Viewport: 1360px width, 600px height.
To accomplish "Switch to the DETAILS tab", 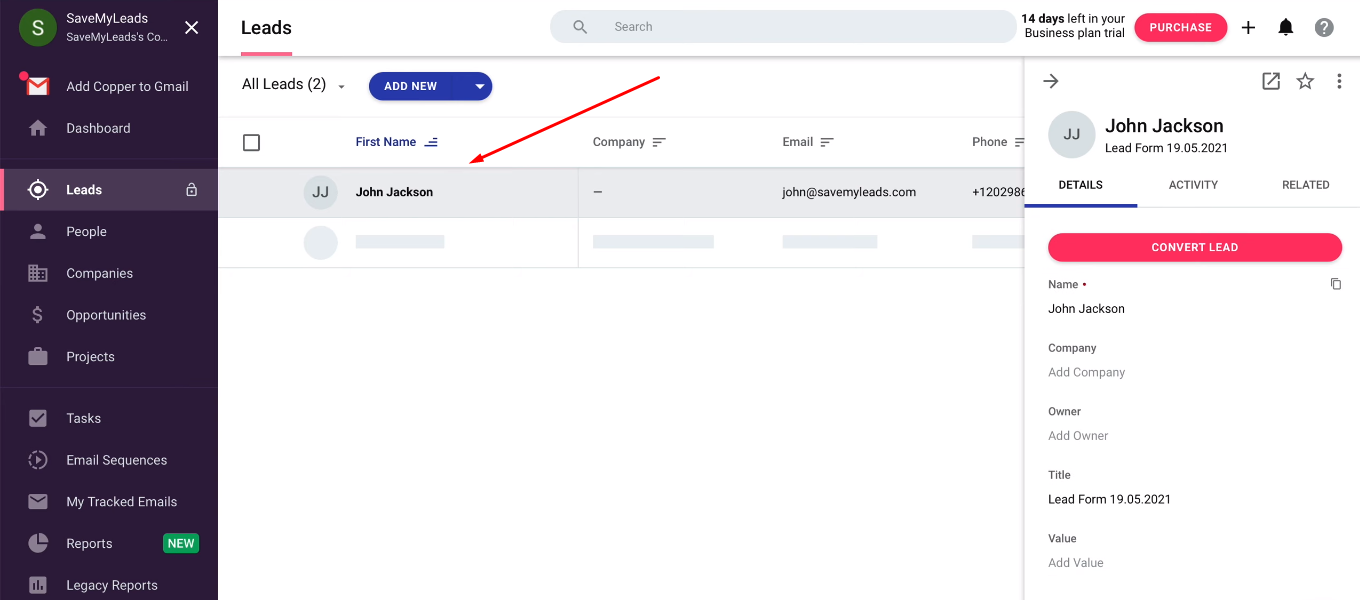I will pos(1081,185).
